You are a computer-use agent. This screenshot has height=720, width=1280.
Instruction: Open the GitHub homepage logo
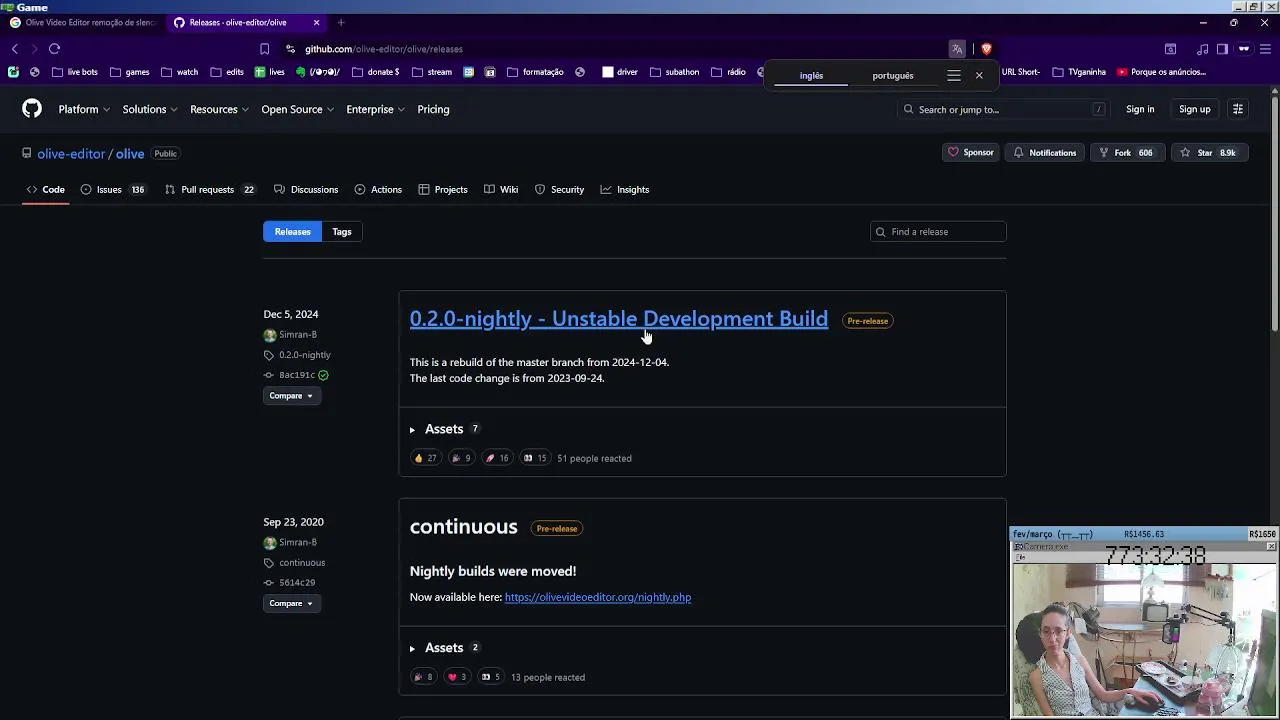(x=32, y=109)
